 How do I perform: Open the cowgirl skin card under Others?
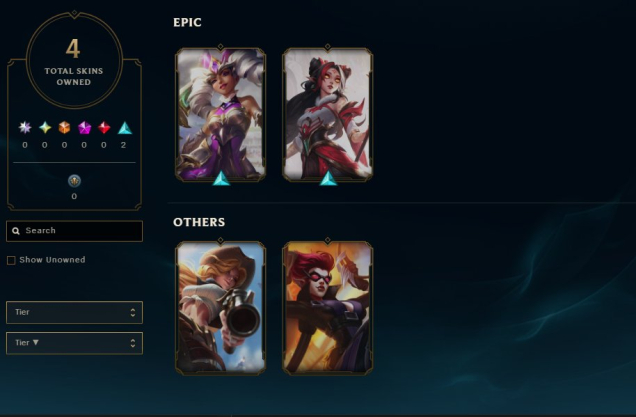(221, 307)
